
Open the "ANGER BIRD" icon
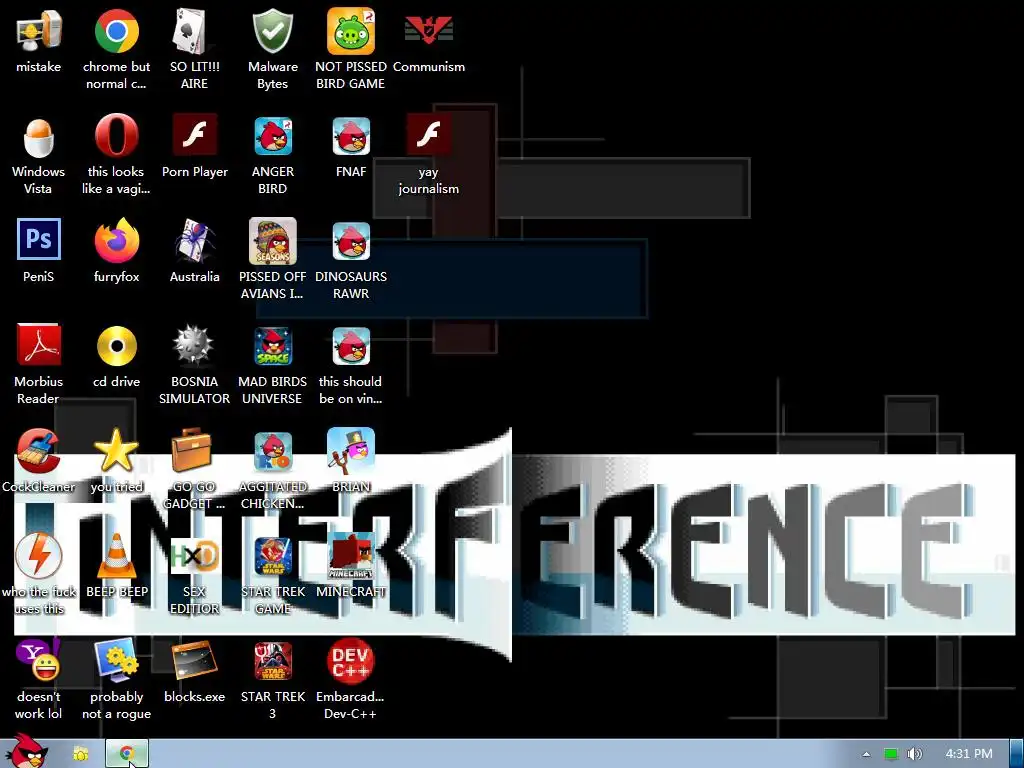[273, 136]
